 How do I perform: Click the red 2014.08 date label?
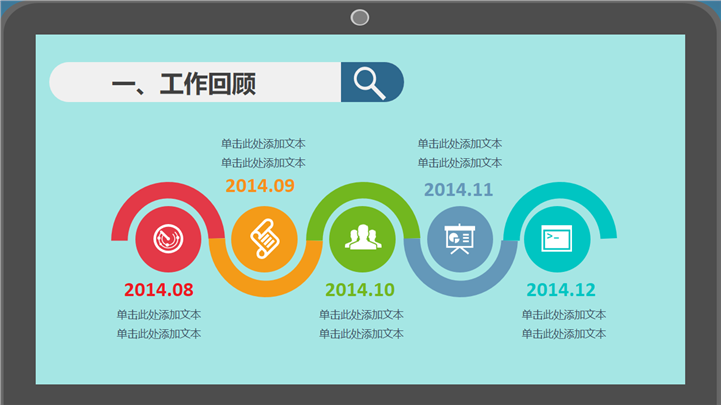tap(158, 290)
